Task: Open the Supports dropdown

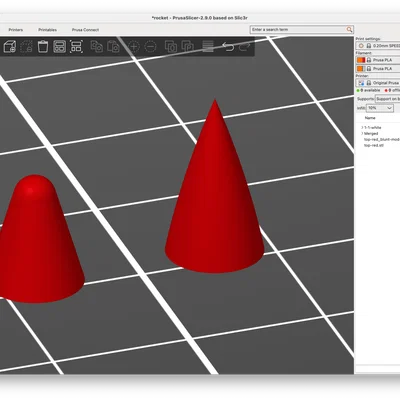Action: (x=388, y=99)
